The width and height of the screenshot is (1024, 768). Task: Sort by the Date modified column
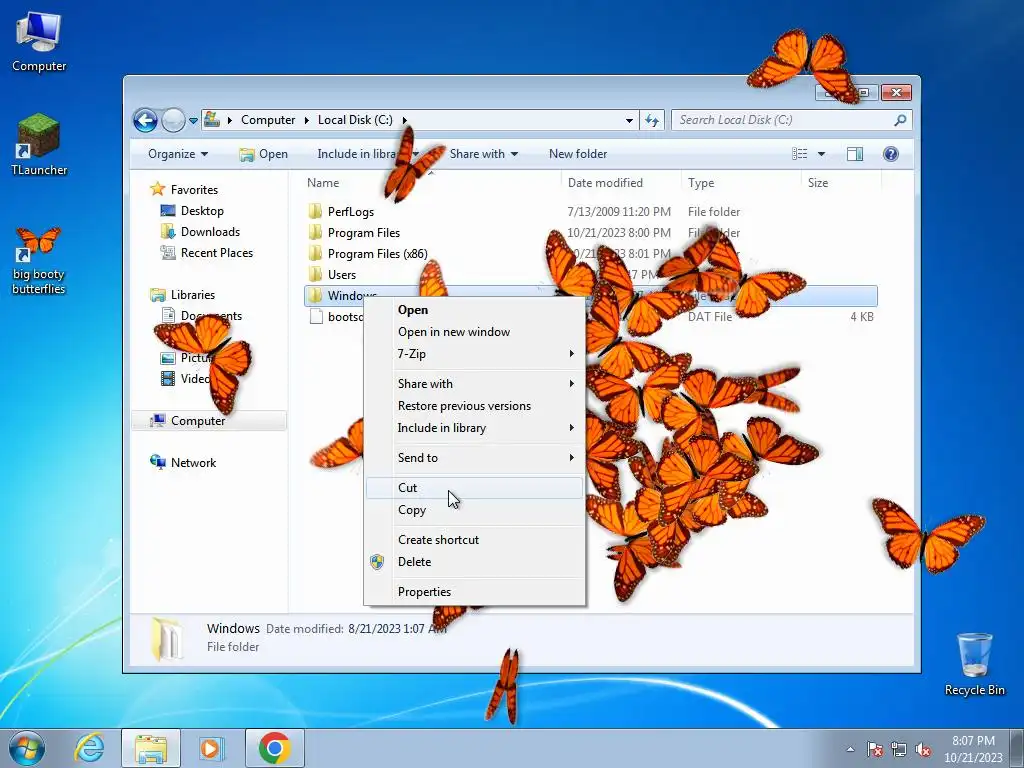click(x=605, y=183)
